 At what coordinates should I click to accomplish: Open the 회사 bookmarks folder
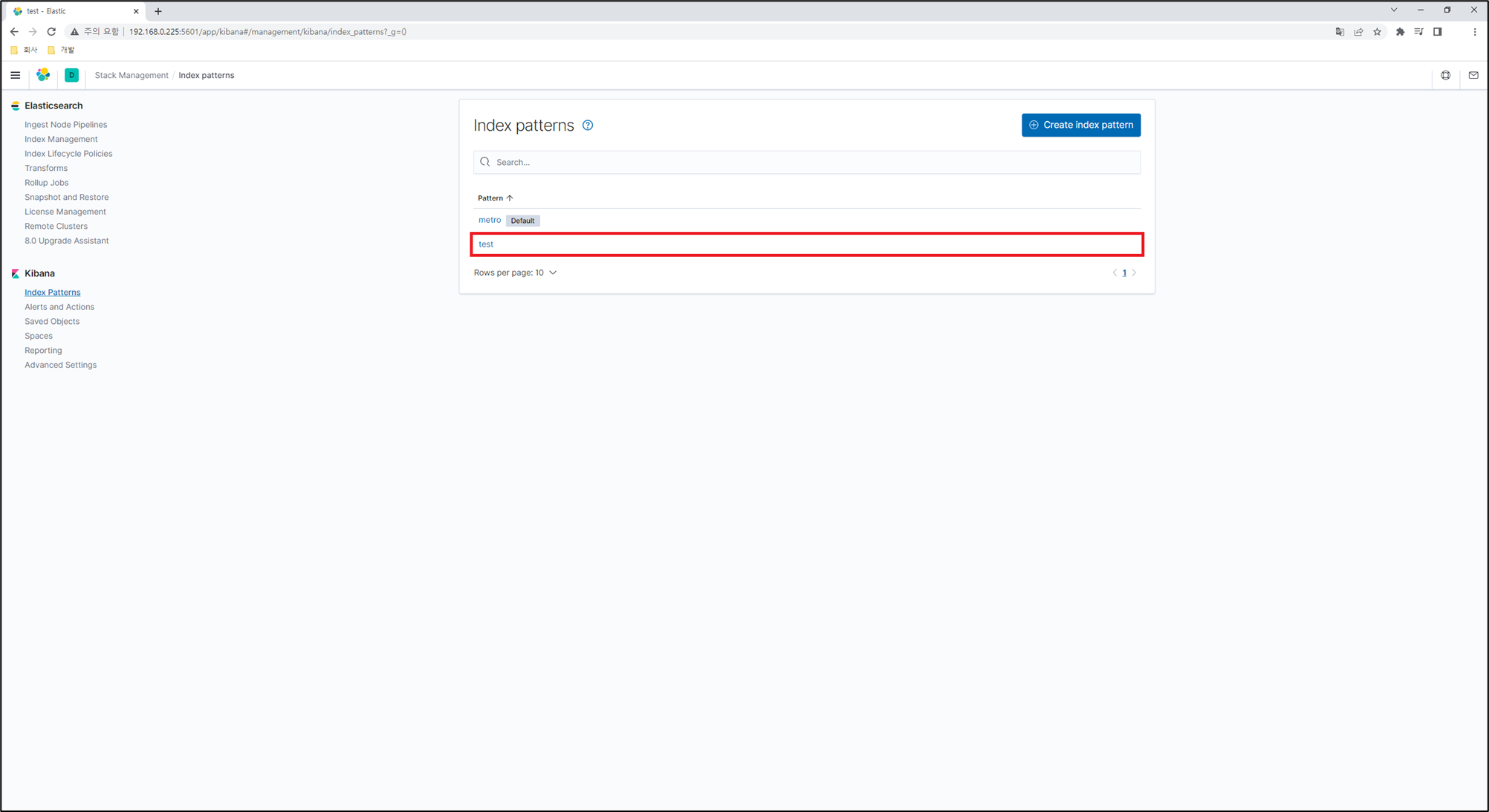point(25,50)
